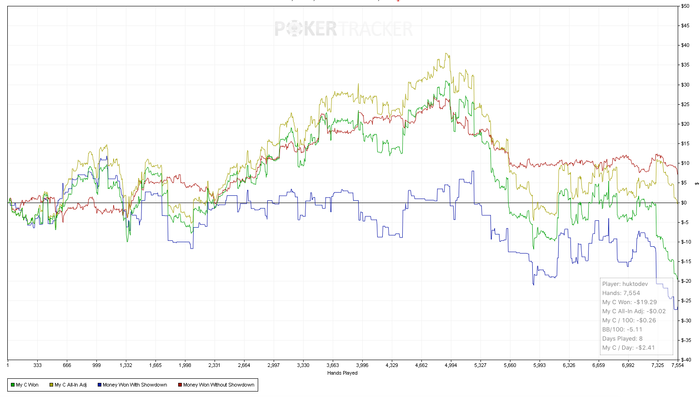This screenshot has height=397, width=700.
Task: Click the 1,998 x-axis tick label
Action: (185, 365)
